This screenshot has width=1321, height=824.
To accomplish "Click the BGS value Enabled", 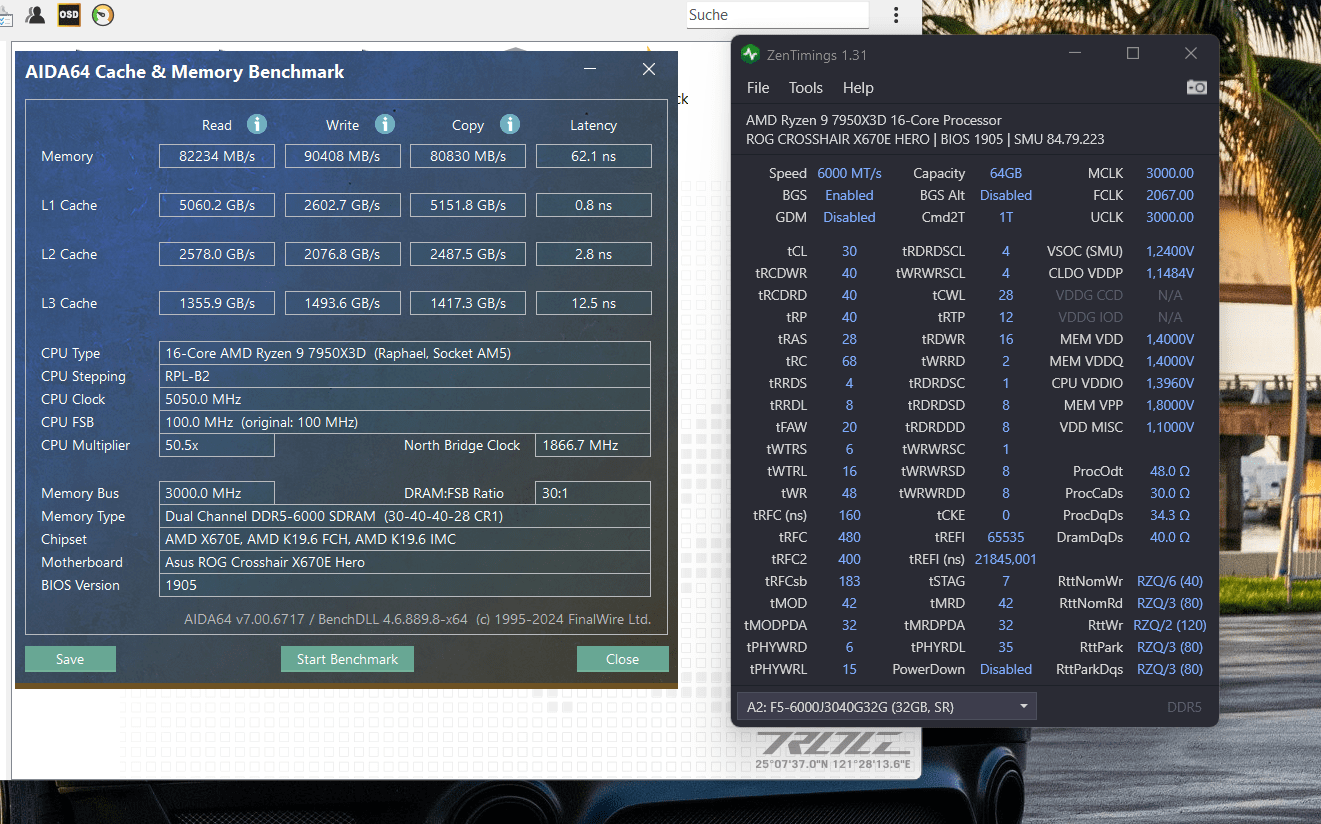I will click(849, 195).
